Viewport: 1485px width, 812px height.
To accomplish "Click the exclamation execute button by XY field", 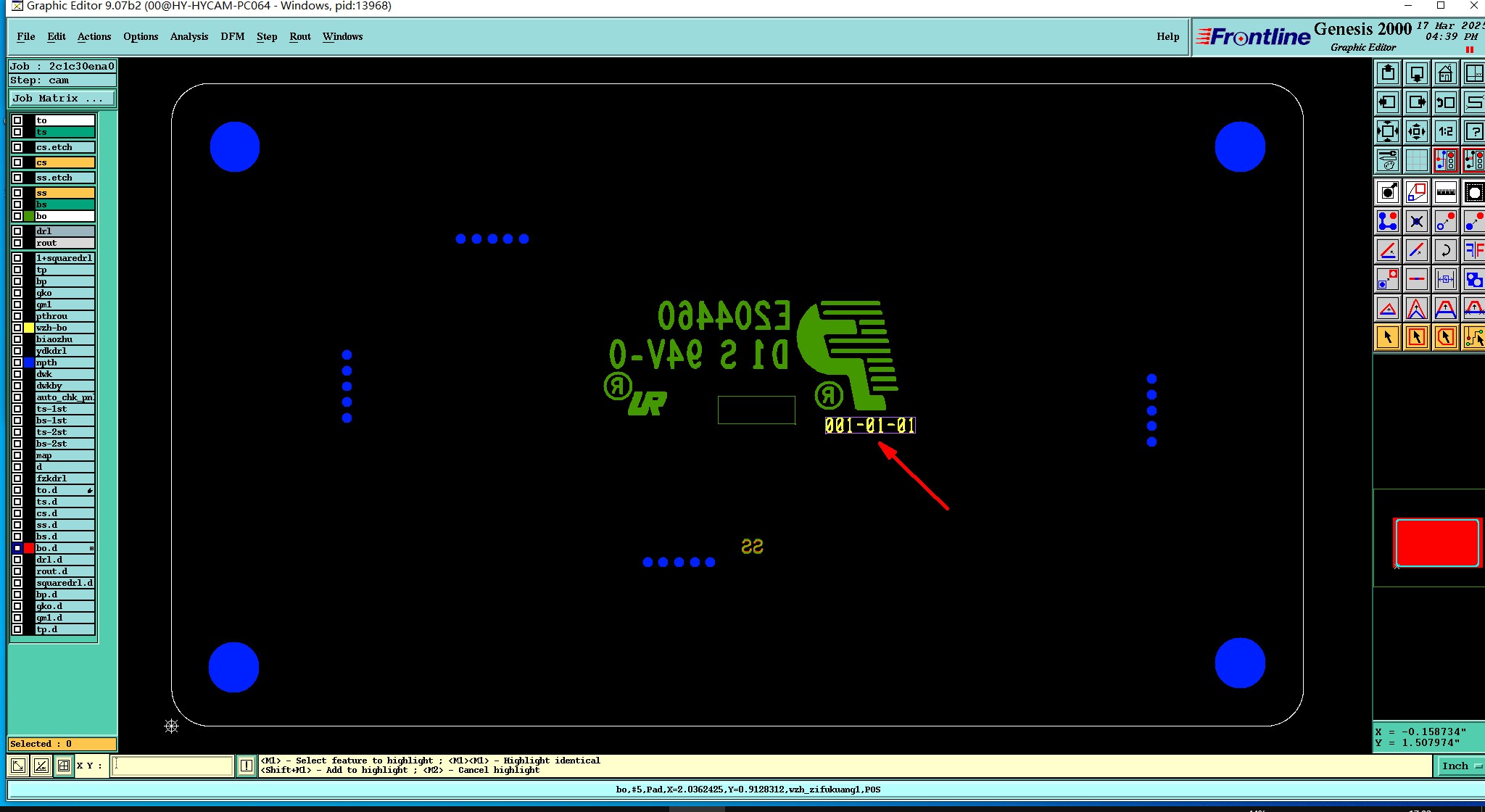I will (x=247, y=766).
